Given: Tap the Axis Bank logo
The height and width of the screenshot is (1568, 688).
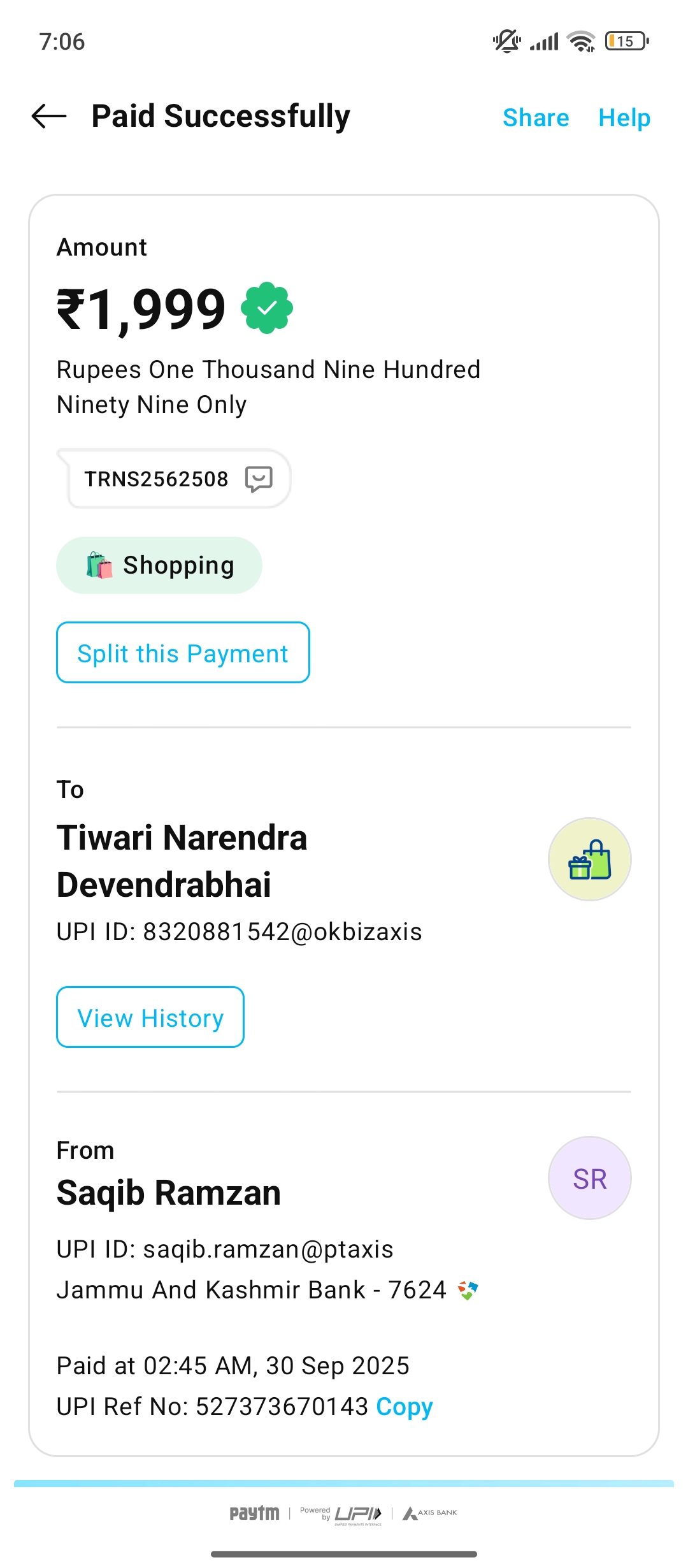Looking at the screenshot, I should (x=430, y=1513).
